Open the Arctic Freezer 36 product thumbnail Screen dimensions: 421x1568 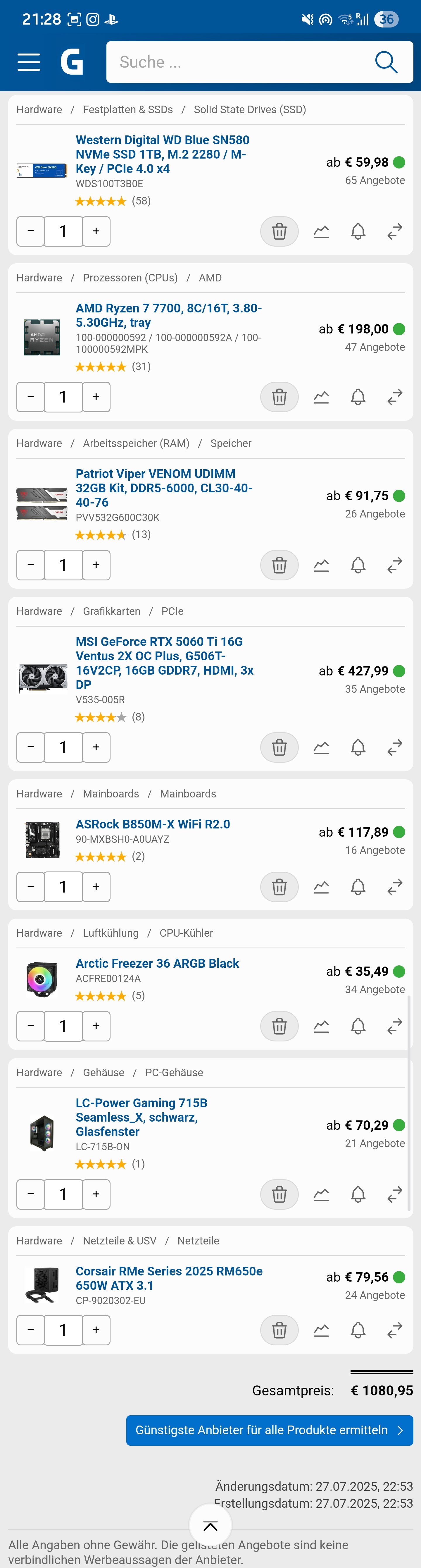click(x=42, y=979)
